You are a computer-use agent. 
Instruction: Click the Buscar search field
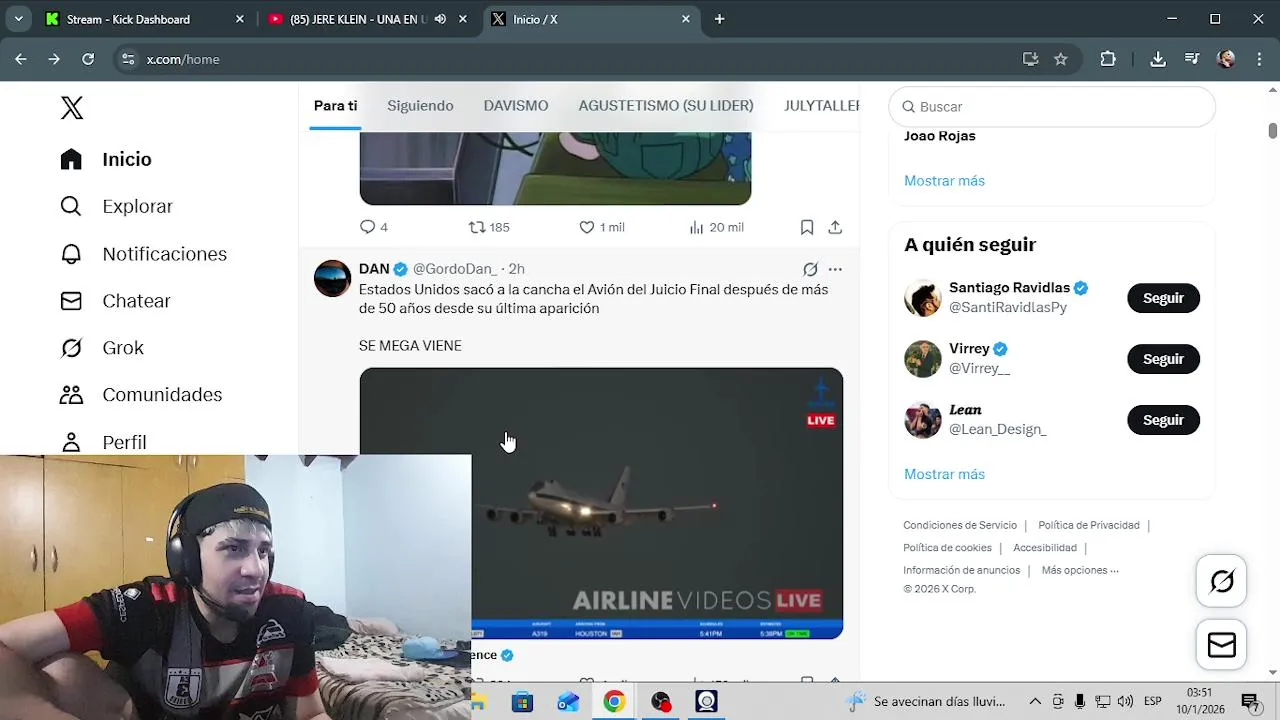click(x=1052, y=107)
